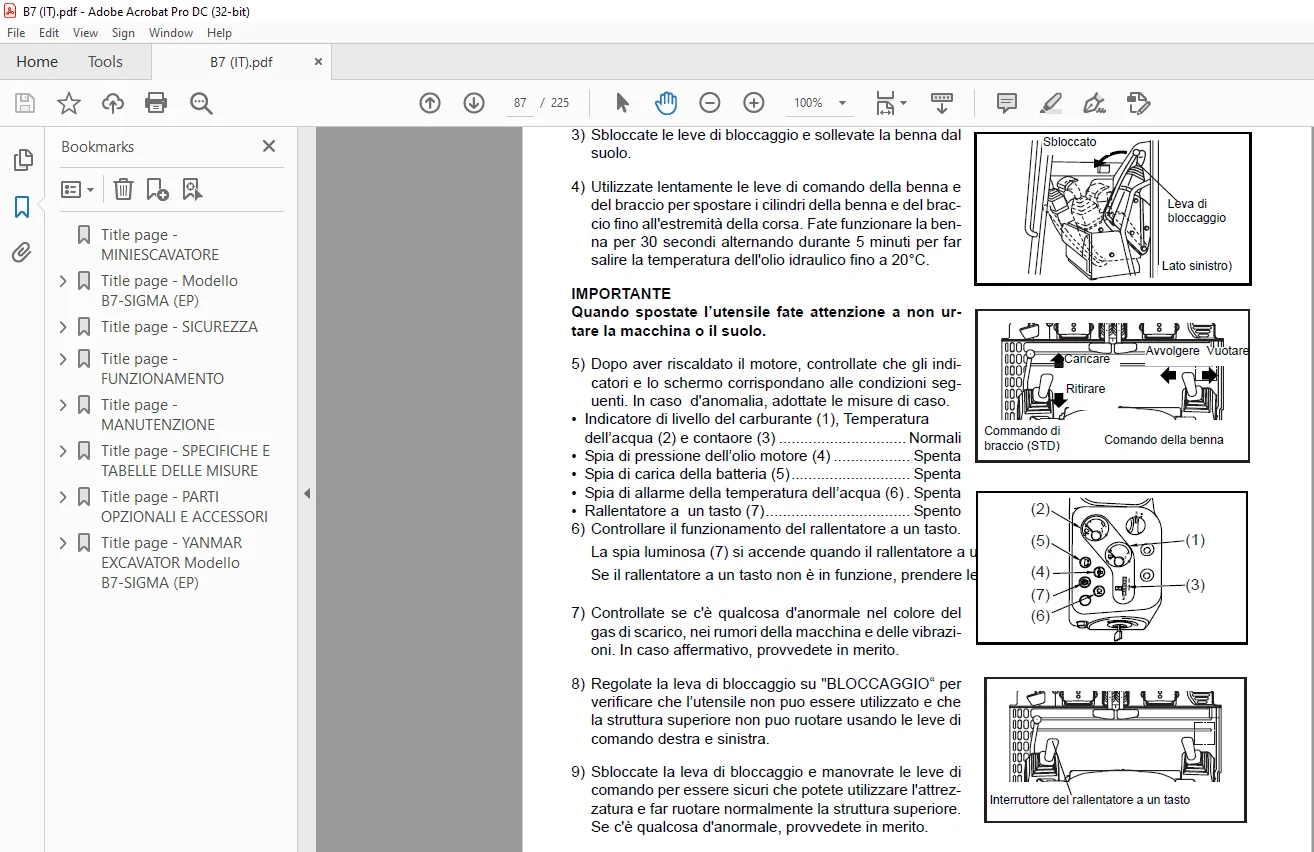Screen dimensions: 1314x852
Task: Upload the file to cloud icon
Action: click(113, 103)
